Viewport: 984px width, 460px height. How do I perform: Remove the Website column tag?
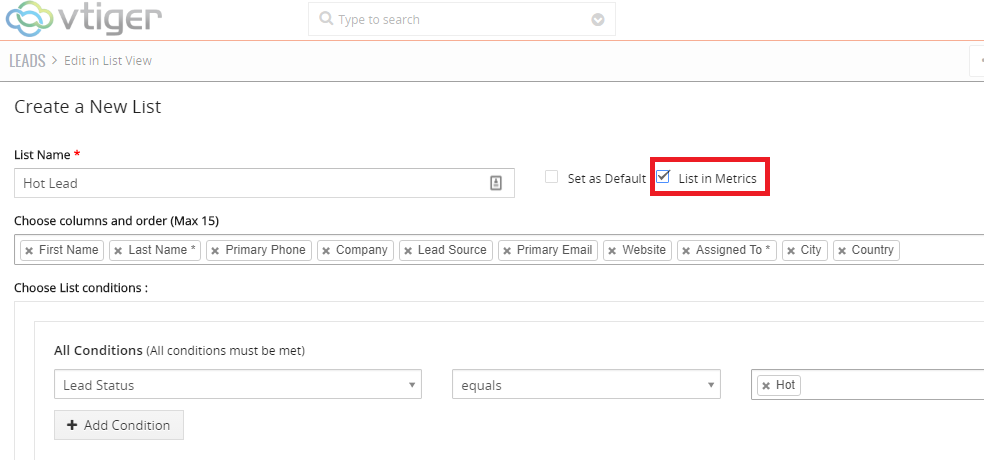(612, 250)
